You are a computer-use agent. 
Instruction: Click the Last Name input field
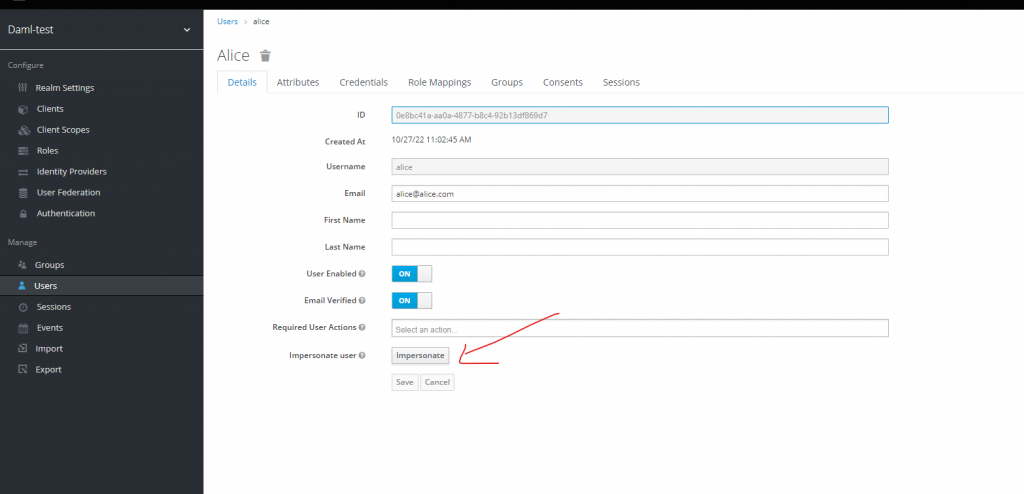(x=640, y=247)
